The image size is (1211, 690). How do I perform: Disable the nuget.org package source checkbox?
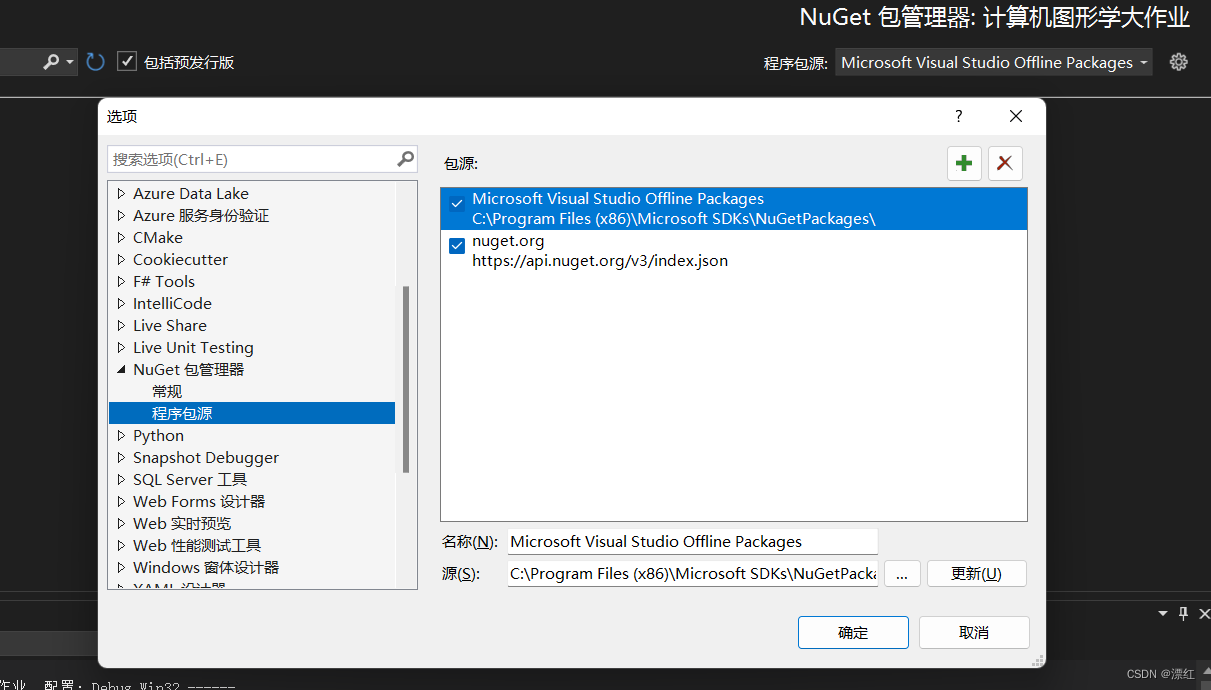[457, 245]
